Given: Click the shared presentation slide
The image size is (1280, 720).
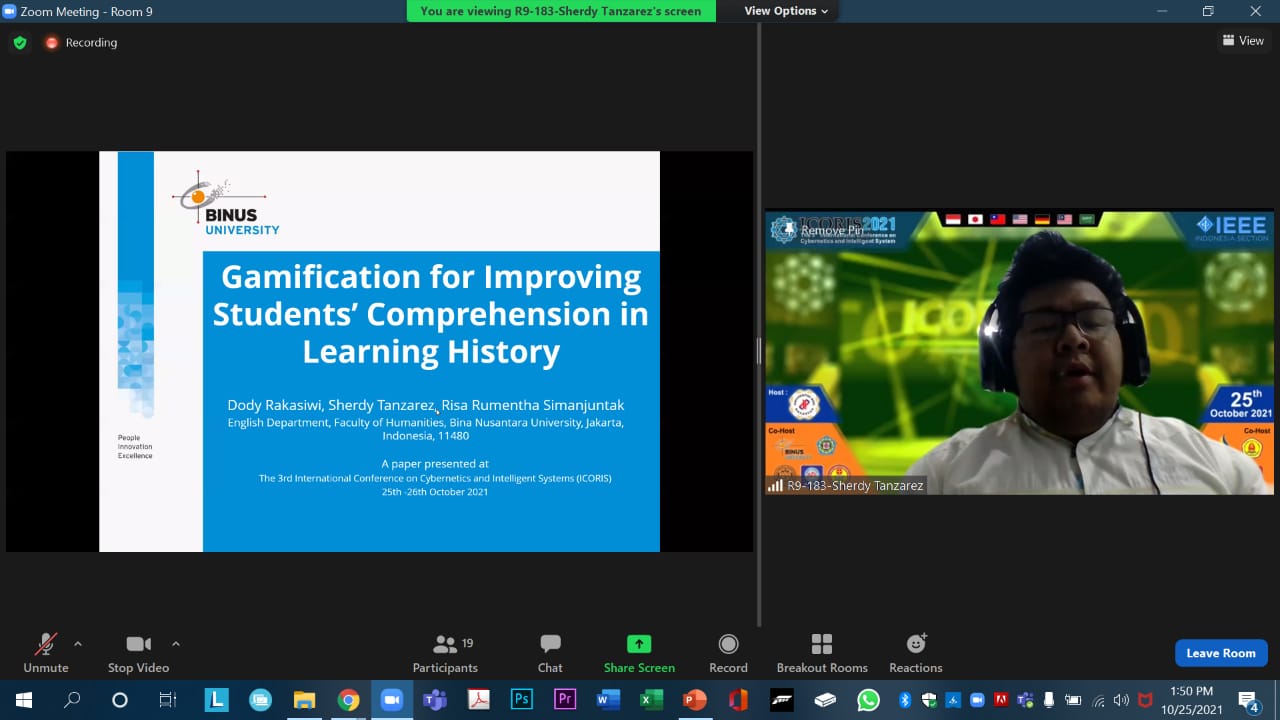Looking at the screenshot, I should coord(379,351).
